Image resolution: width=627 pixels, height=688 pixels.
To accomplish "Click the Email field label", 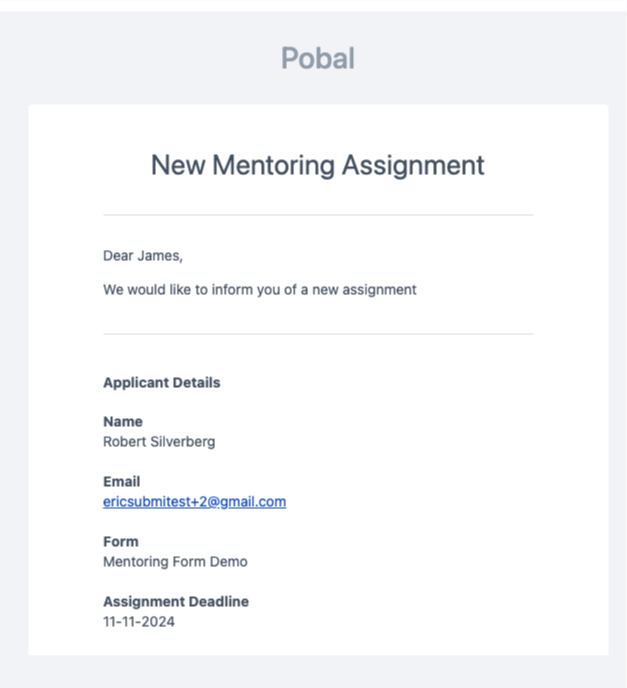I will click(122, 482).
